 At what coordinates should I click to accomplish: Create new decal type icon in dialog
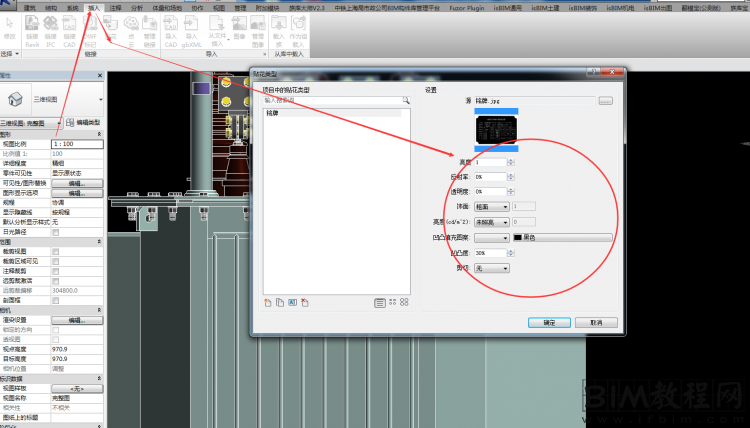pos(267,301)
